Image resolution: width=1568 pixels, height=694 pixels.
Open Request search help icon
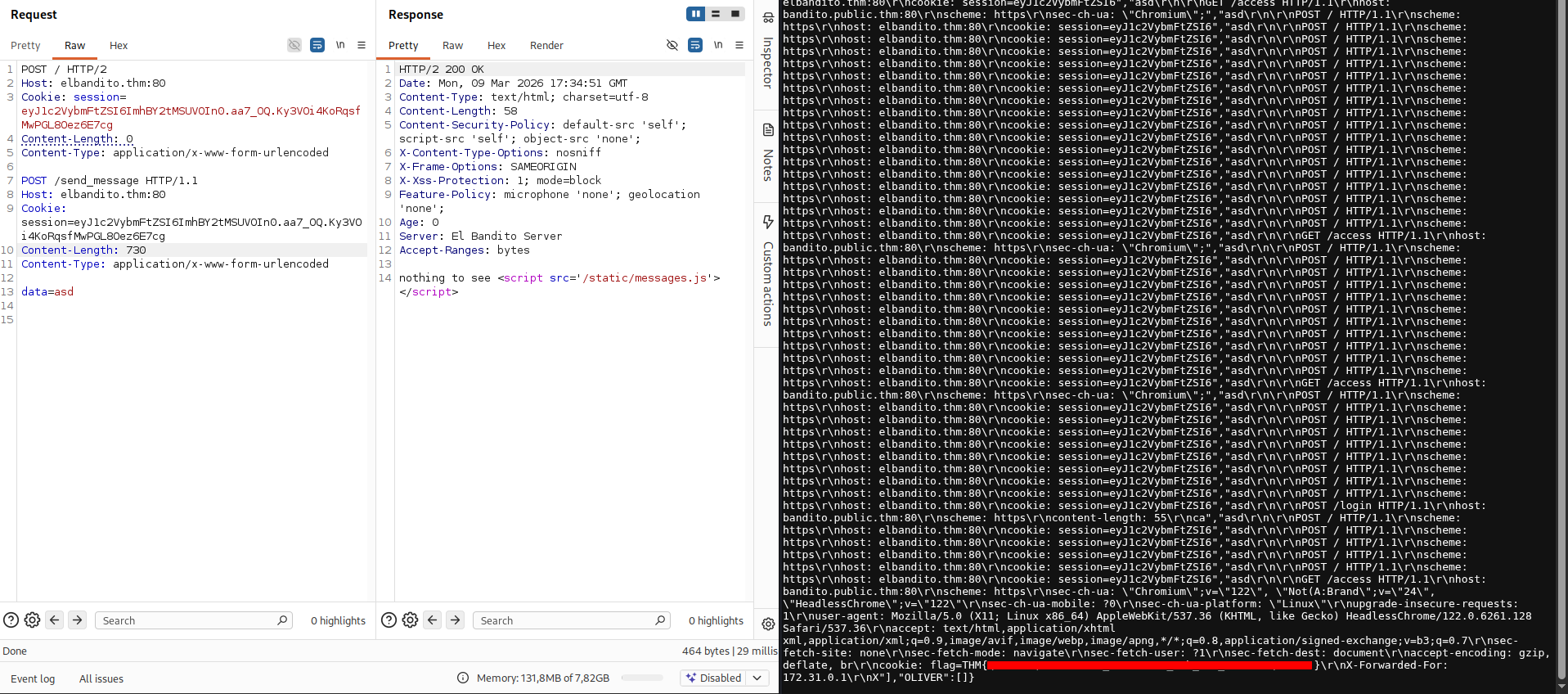point(11,620)
